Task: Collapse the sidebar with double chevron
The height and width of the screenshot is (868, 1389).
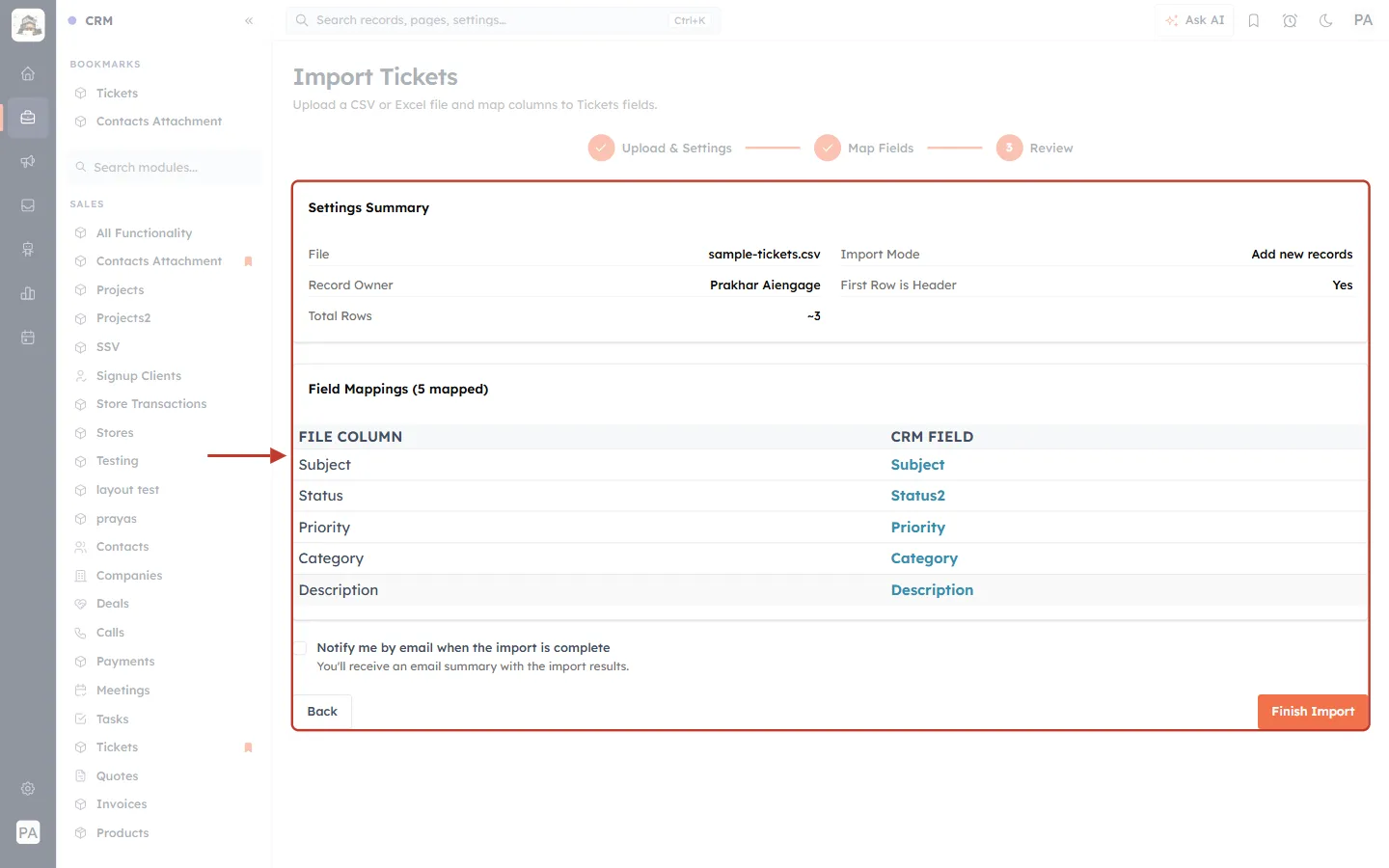Action: click(x=249, y=20)
